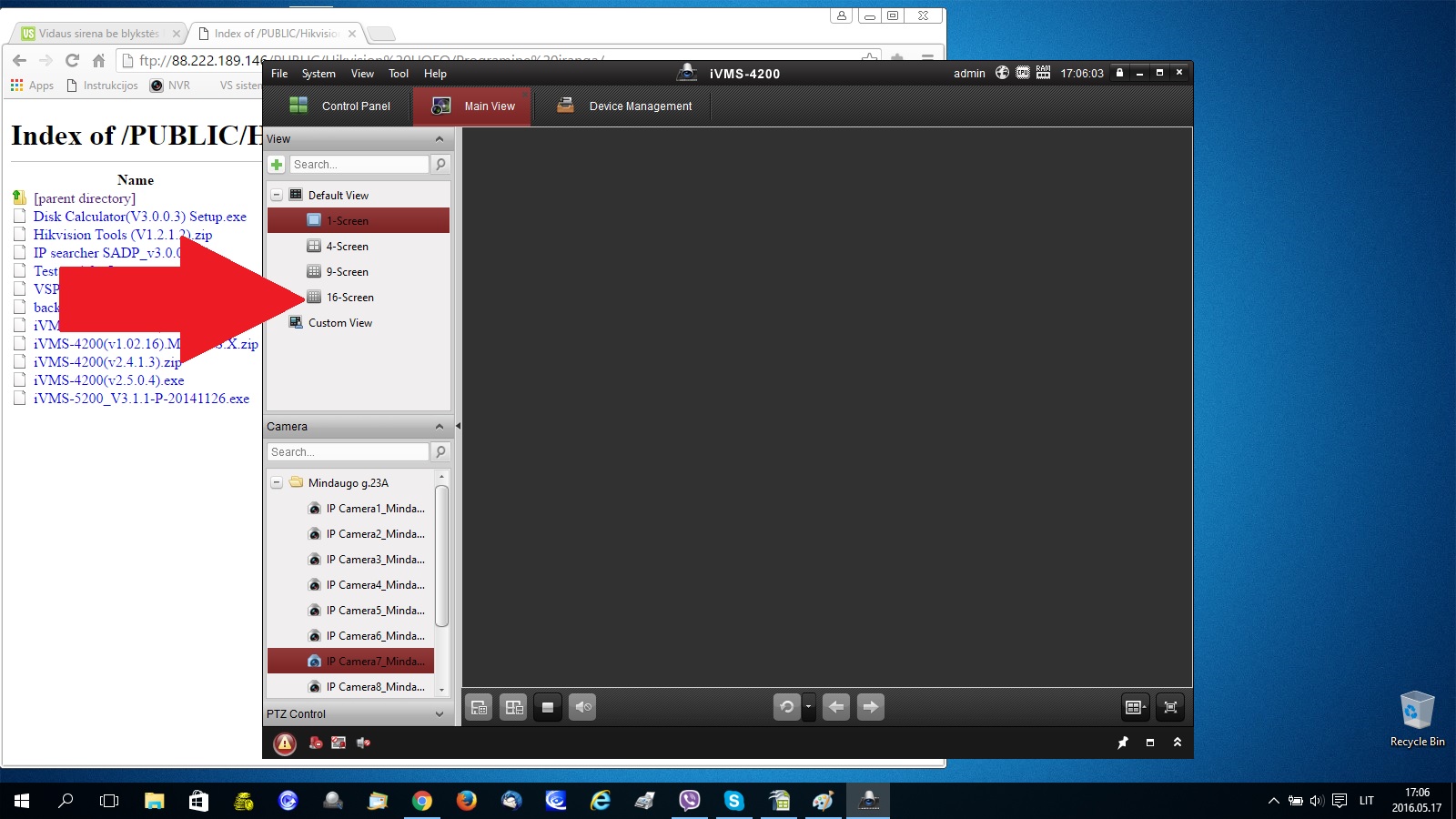Screen dimensions: 1456x819
Task: Open [parent directory] link in browser
Action: click(x=85, y=198)
